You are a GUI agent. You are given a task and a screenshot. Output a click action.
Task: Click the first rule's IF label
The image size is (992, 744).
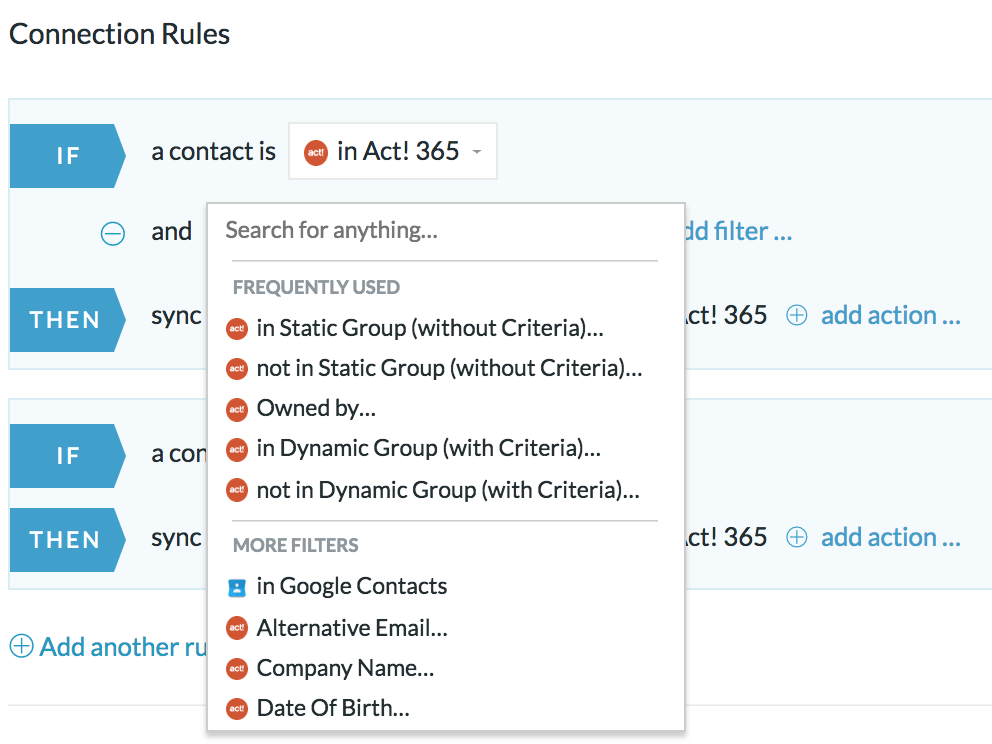tap(68, 156)
